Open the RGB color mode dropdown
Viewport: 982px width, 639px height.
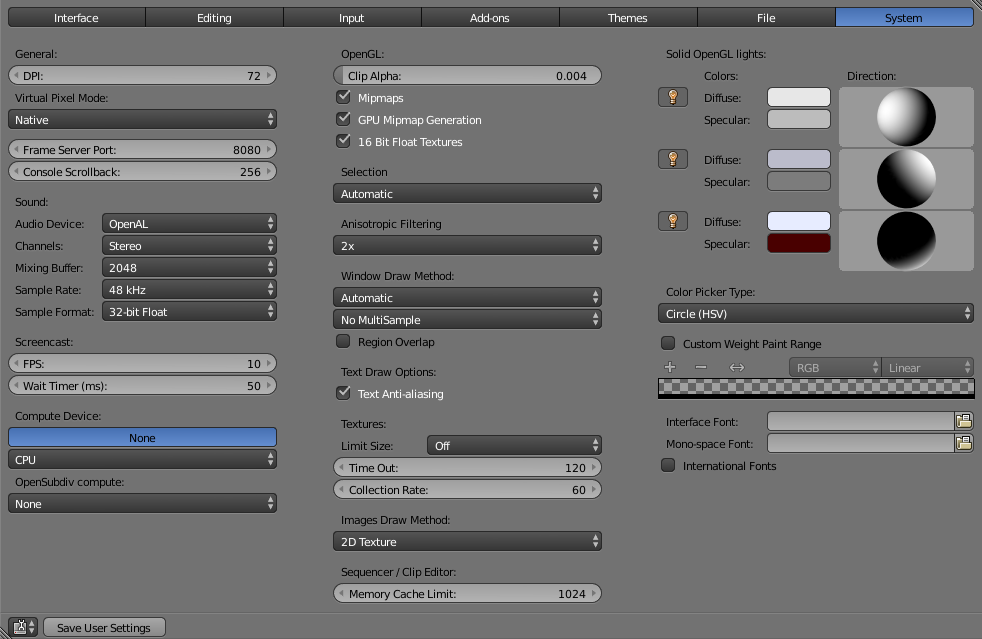point(835,367)
